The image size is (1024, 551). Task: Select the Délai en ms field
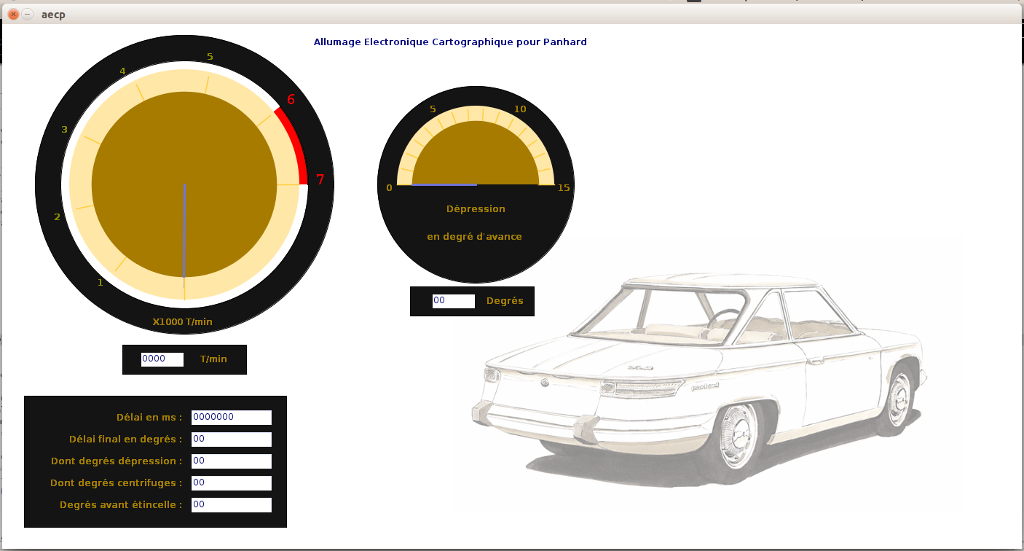click(x=231, y=417)
